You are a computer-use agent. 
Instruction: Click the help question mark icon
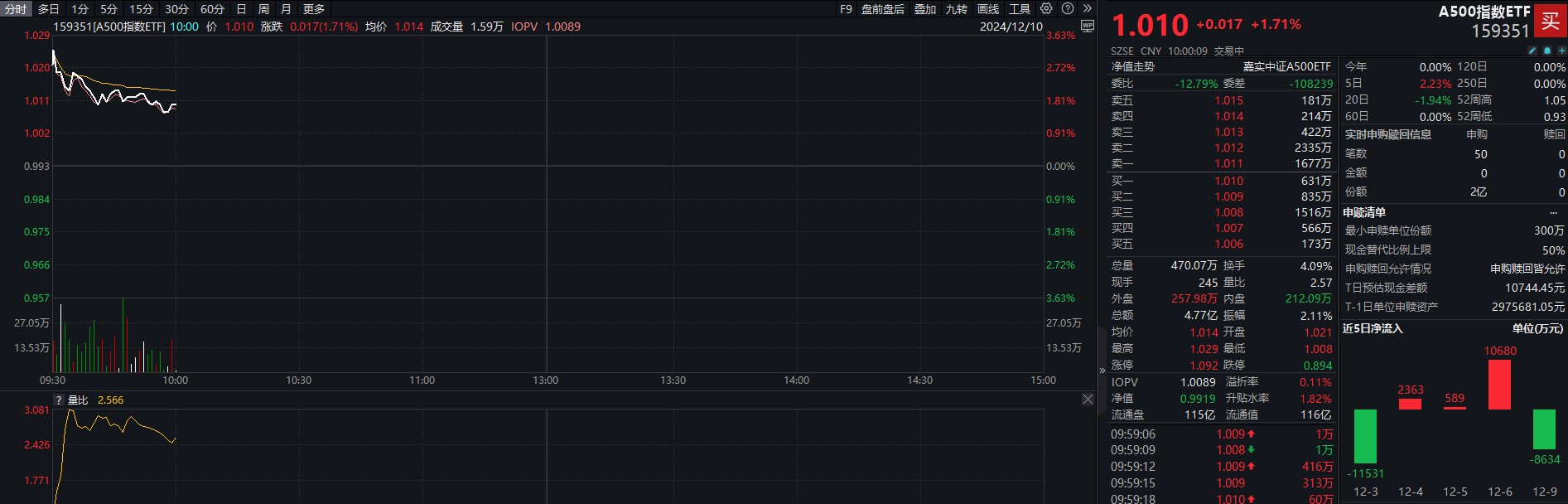click(x=1068, y=8)
